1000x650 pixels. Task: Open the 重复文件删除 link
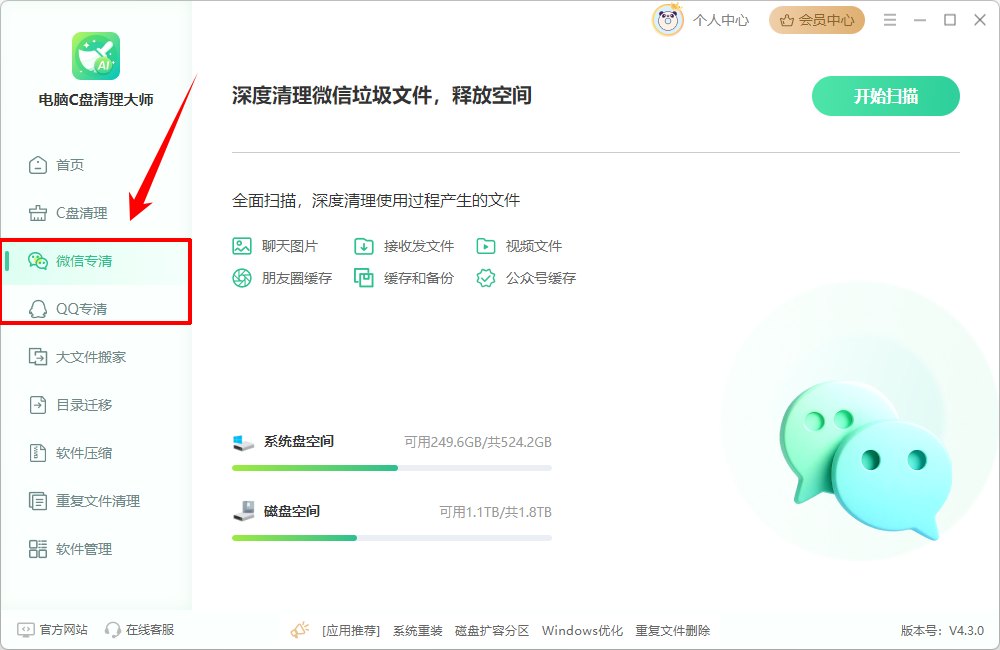[x=673, y=631]
